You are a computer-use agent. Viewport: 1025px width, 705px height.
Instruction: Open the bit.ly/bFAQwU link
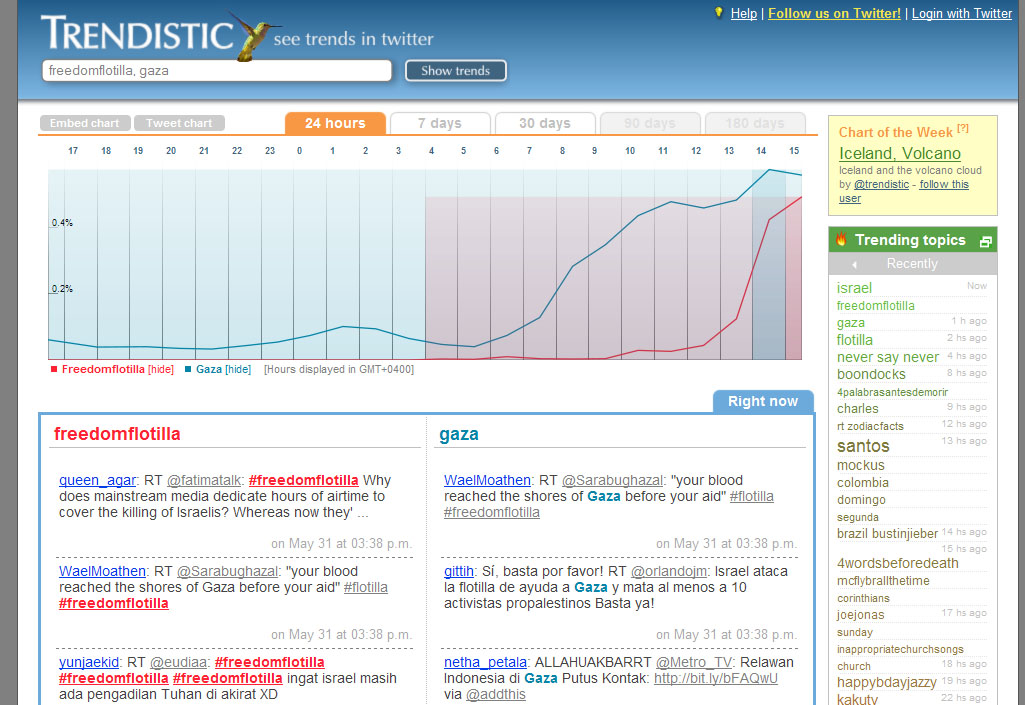pos(716,678)
